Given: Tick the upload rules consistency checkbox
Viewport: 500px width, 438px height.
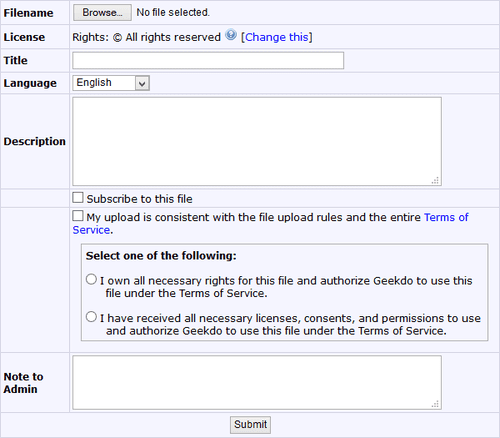Looking at the screenshot, I should [x=78, y=216].
